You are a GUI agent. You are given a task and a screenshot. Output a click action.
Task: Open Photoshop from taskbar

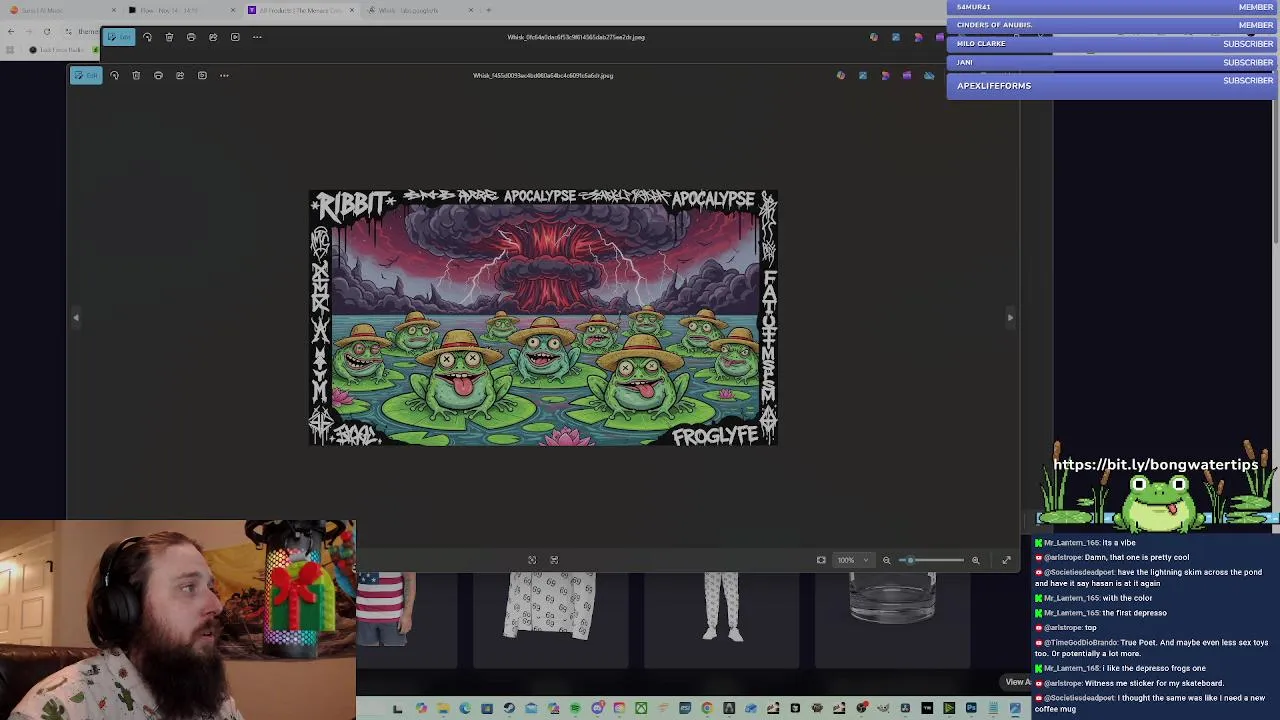coord(971,709)
